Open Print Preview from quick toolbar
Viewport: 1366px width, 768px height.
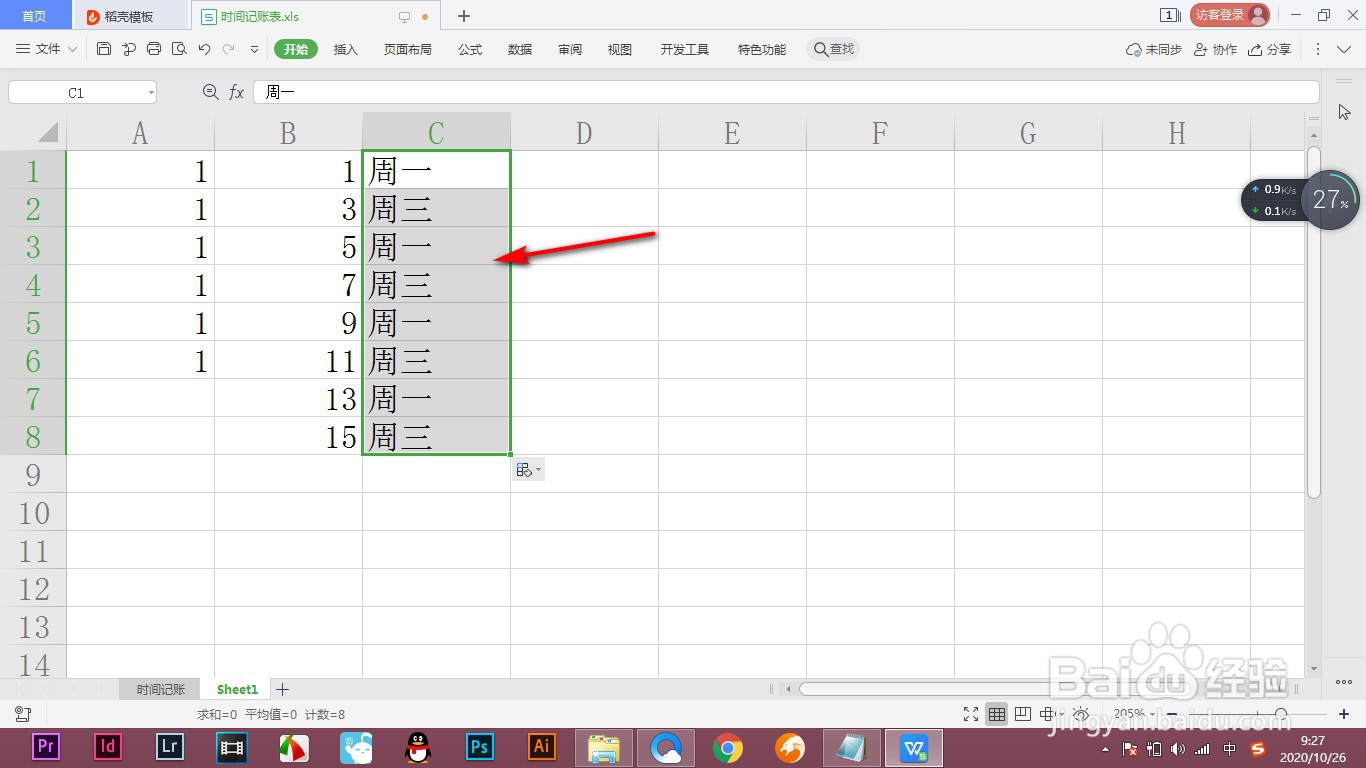pyautogui.click(x=179, y=49)
